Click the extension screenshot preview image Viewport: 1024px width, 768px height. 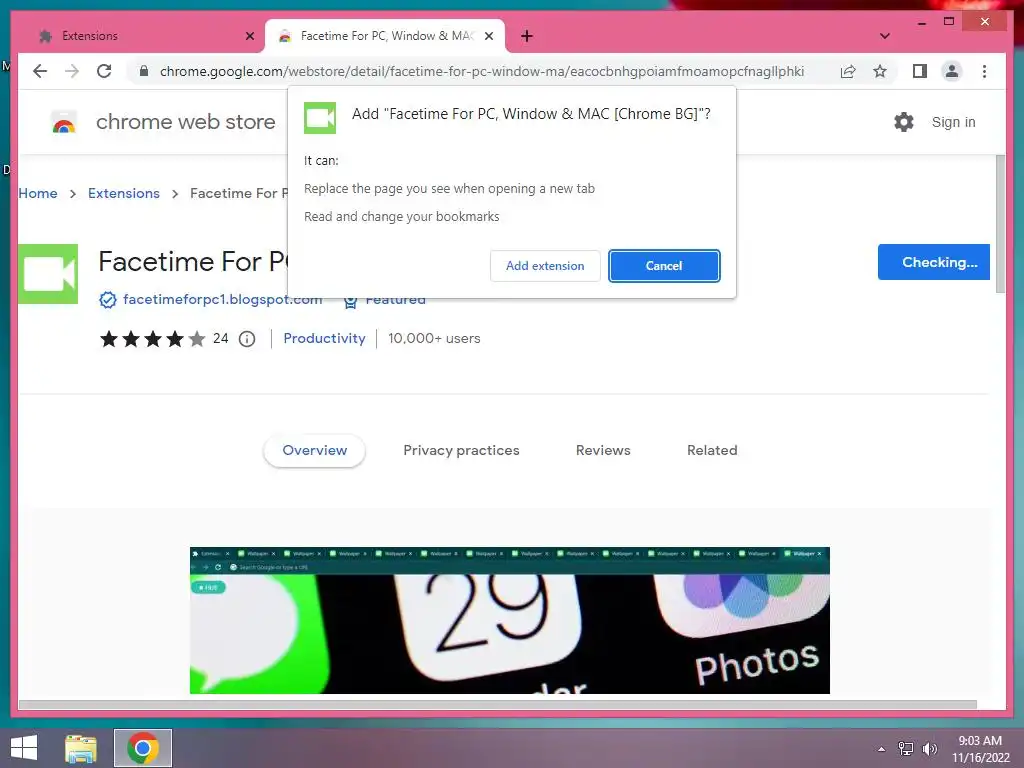[x=509, y=620]
